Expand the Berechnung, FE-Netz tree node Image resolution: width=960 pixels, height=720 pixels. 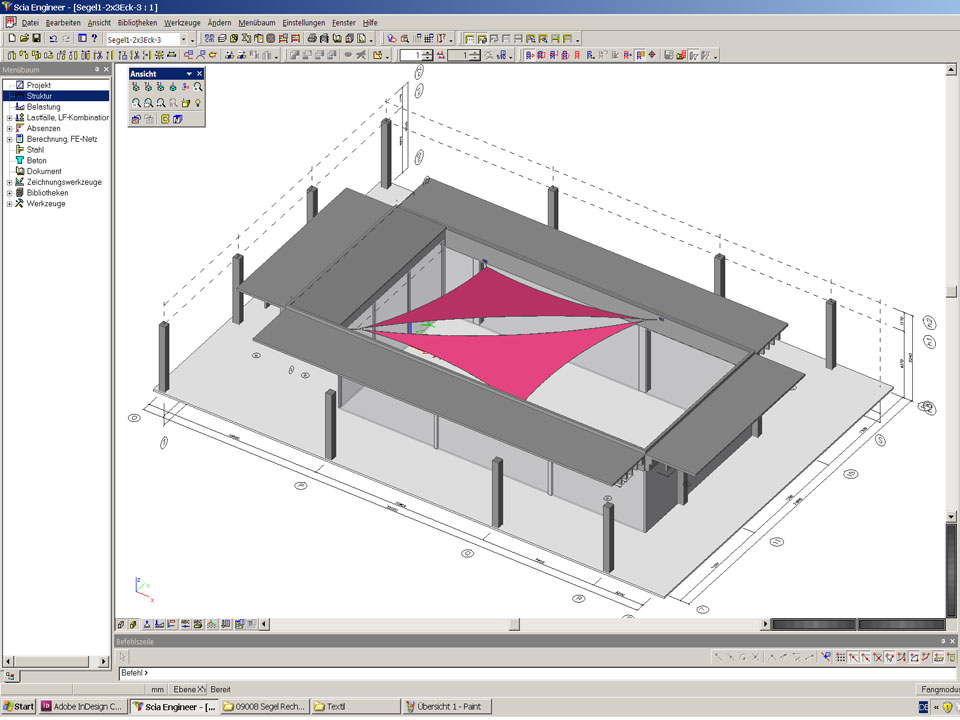tap(9, 139)
